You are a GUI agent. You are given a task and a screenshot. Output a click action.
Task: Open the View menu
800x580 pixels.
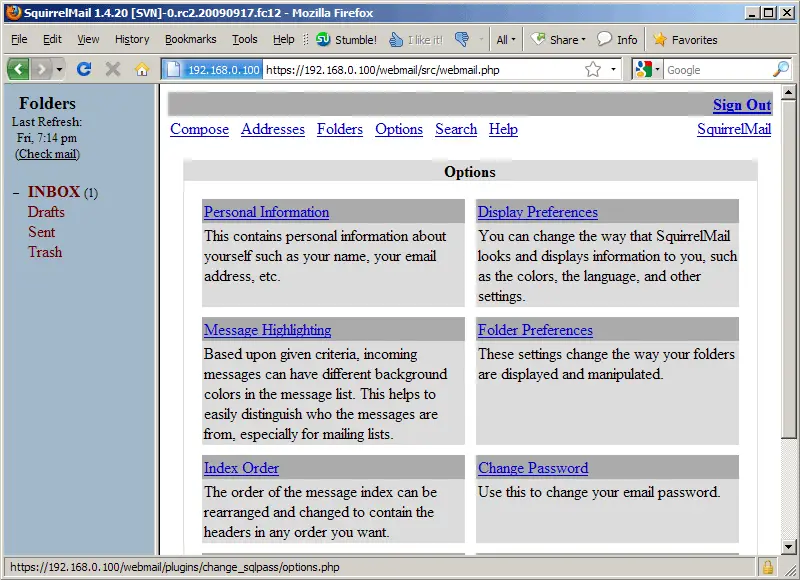point(88,39)
